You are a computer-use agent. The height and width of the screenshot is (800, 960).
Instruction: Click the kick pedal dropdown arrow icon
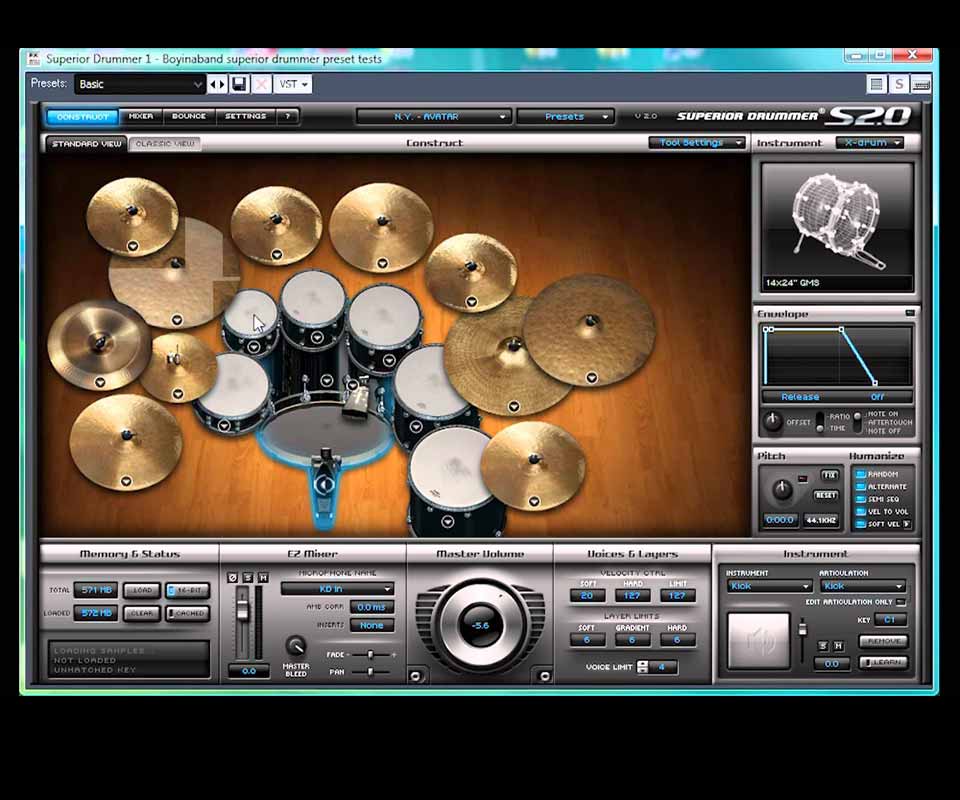click(x=324, y=485)
